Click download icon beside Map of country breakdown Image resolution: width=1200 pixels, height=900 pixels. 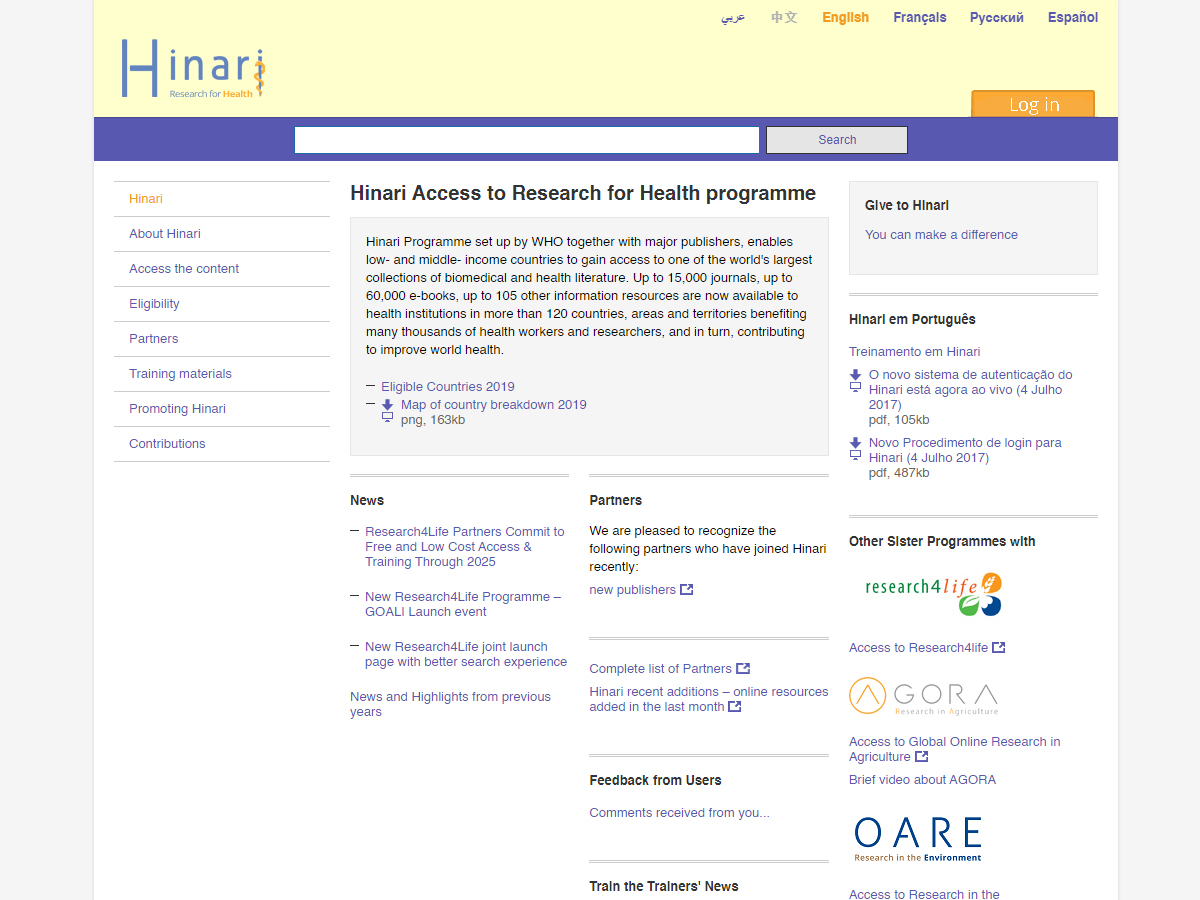387,406
